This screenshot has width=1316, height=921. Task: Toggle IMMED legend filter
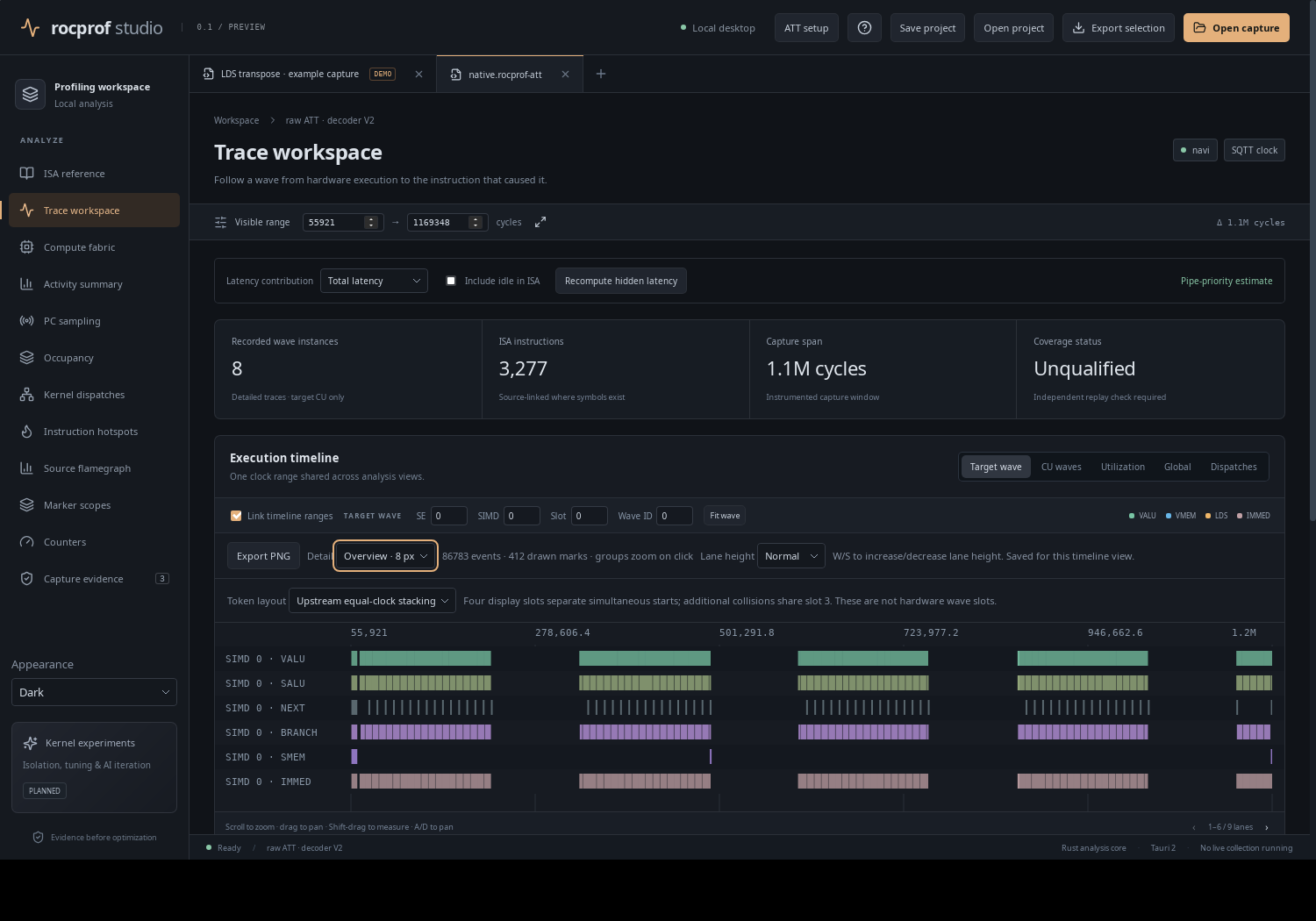coord(1254,516)
